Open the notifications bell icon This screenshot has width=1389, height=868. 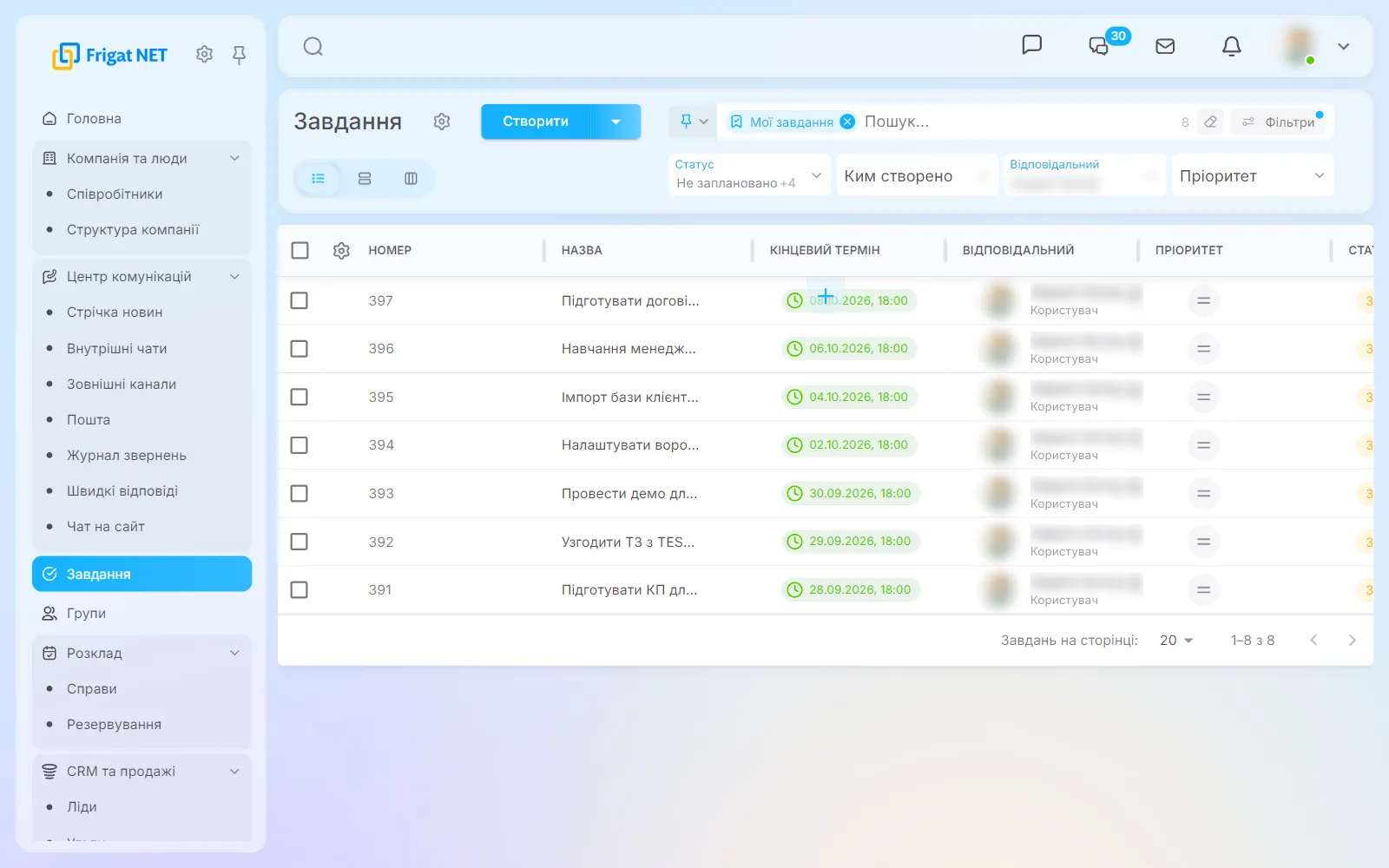(1231, 46)
